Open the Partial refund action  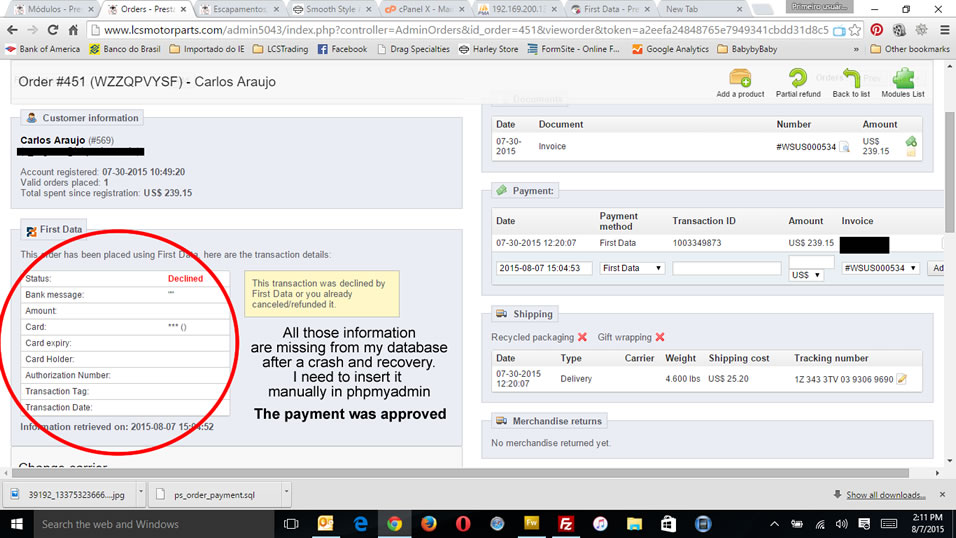798,83
